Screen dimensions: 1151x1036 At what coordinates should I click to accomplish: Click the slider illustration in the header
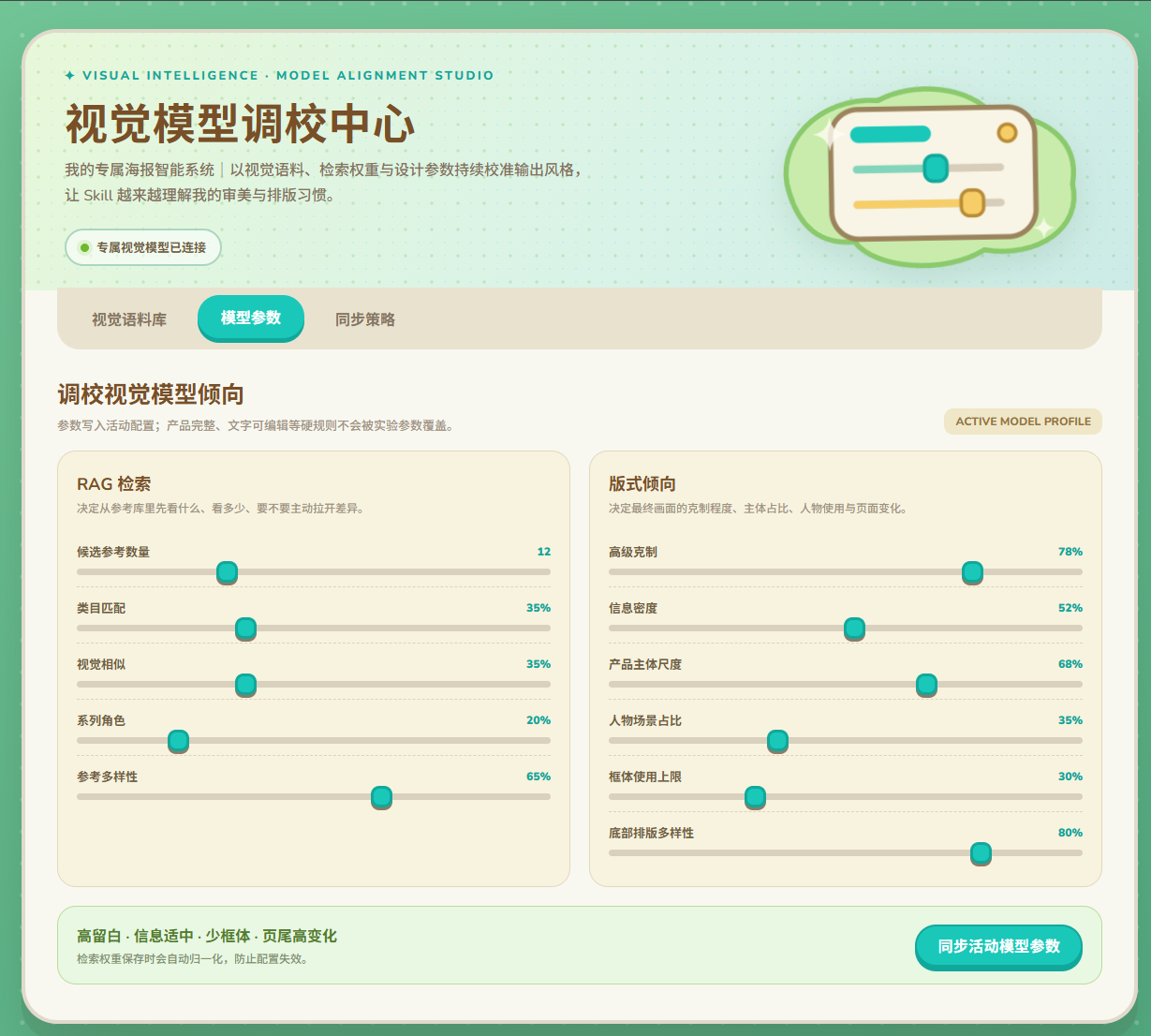[929, 175]
